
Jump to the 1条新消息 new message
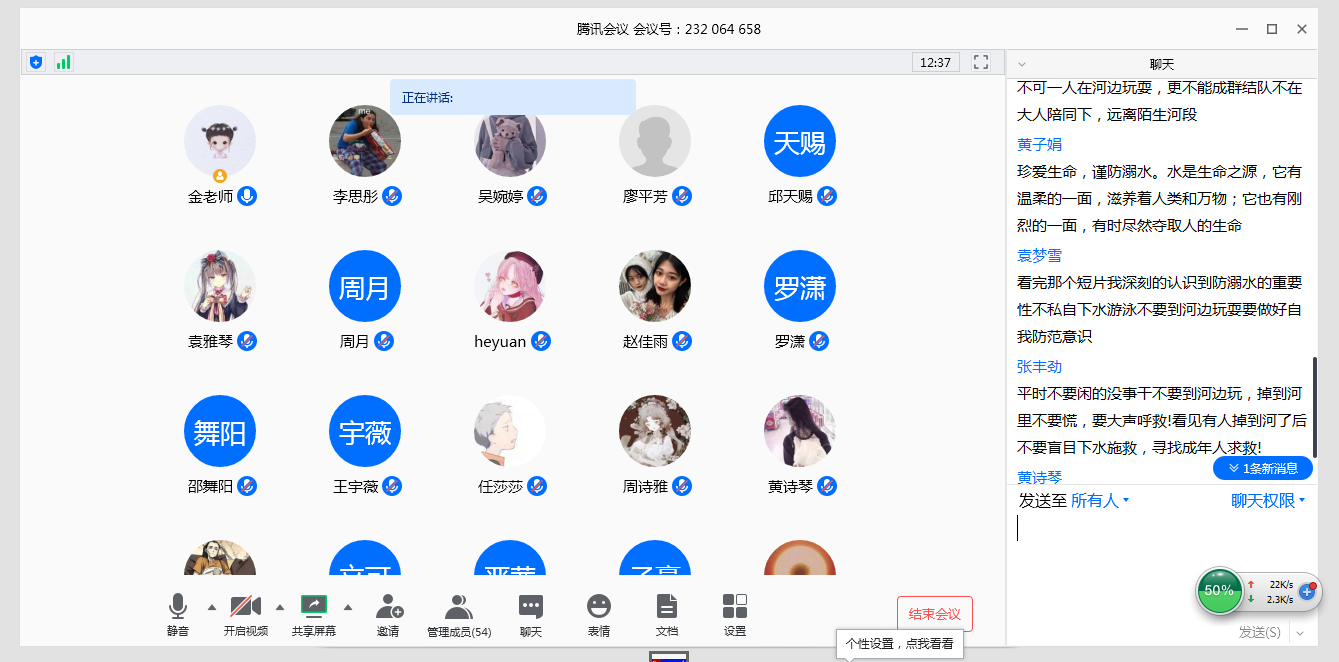(x=1263, y=468)
